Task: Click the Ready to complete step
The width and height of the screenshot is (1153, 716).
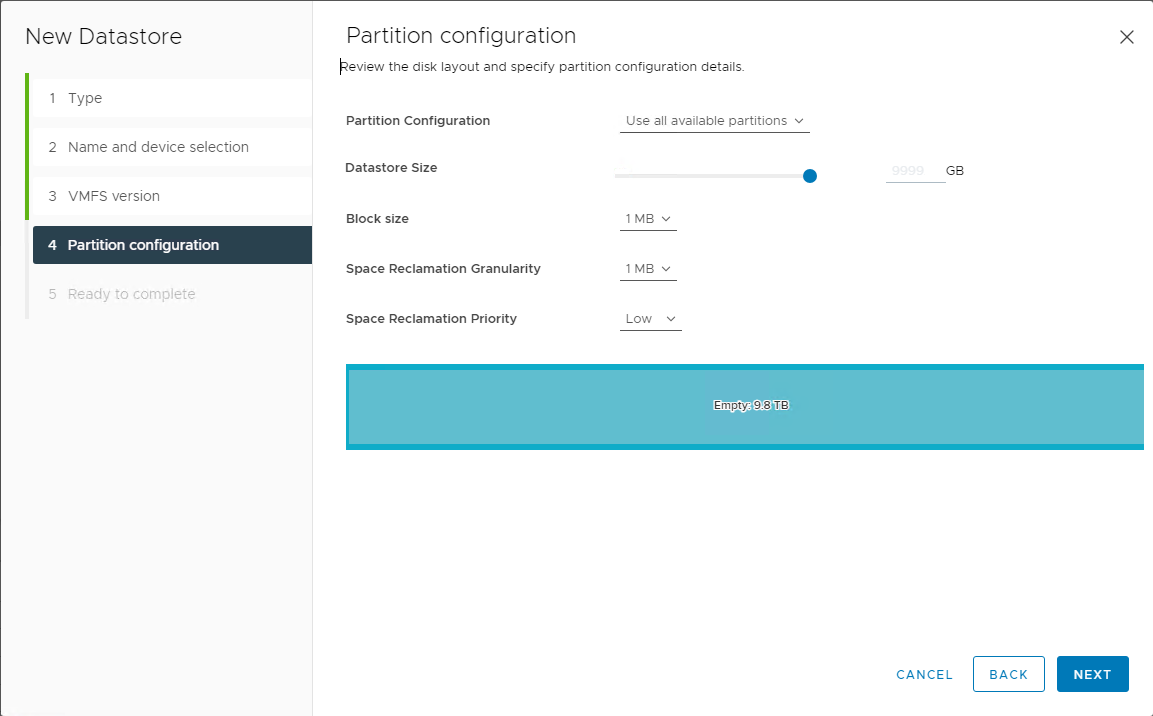Action: (131, 294)
